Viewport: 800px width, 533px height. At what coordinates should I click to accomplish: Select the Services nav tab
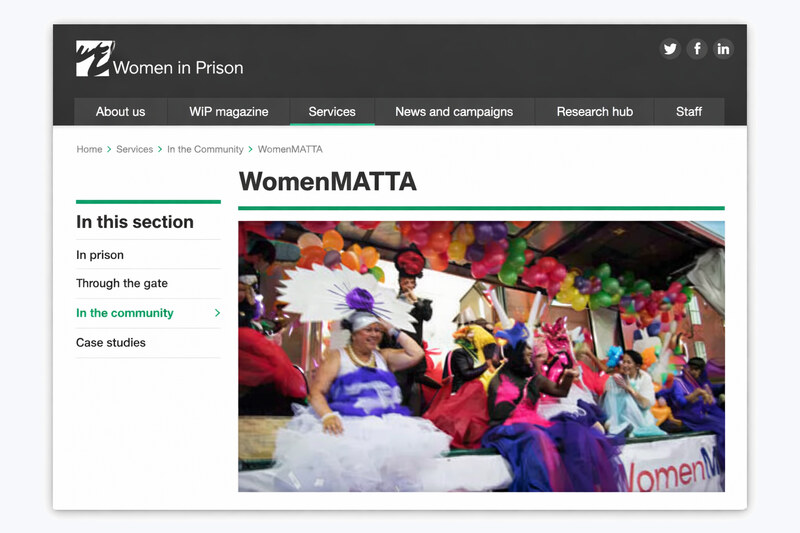pos(332,112)
